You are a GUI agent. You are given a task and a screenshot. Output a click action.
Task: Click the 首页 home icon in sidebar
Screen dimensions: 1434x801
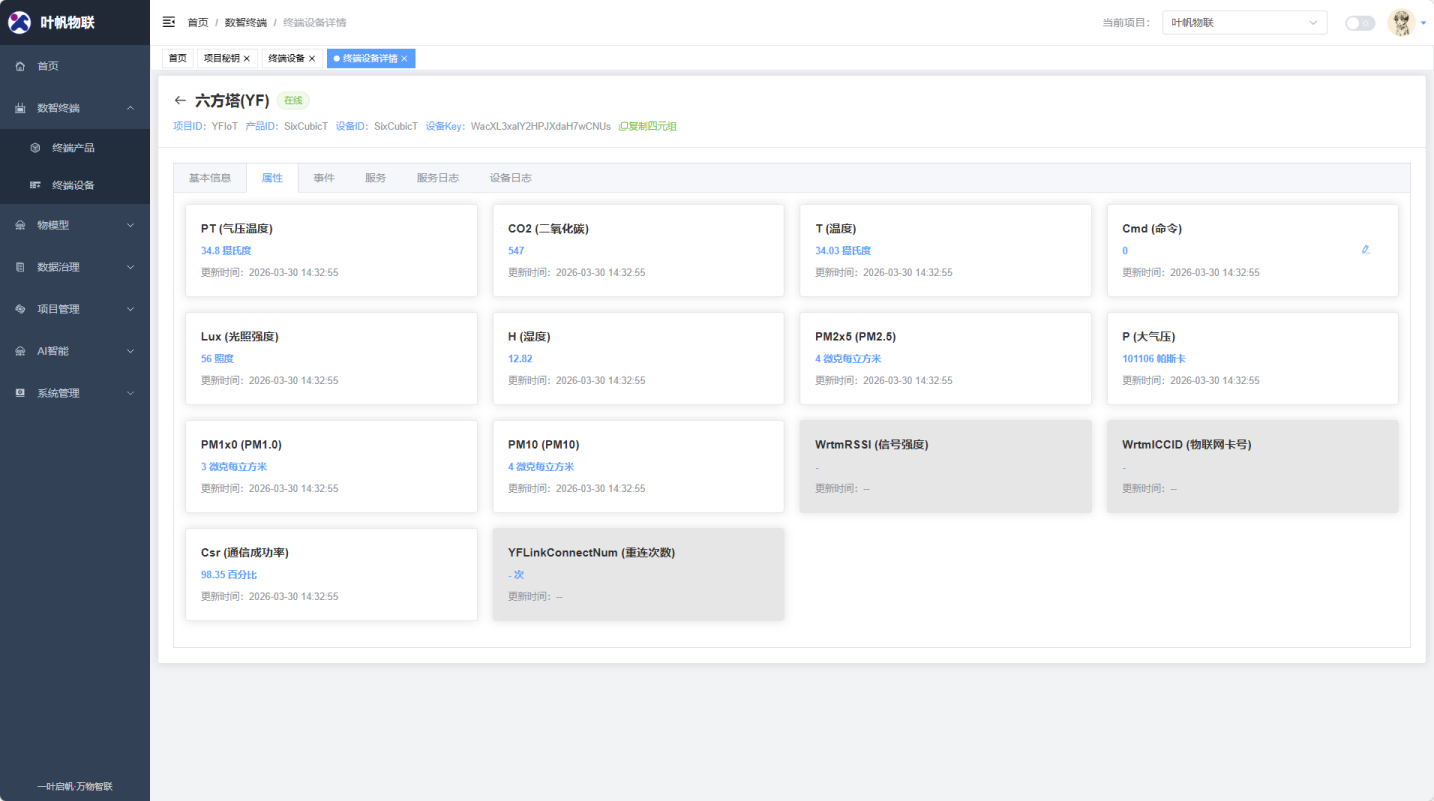[x=20, y=66]
